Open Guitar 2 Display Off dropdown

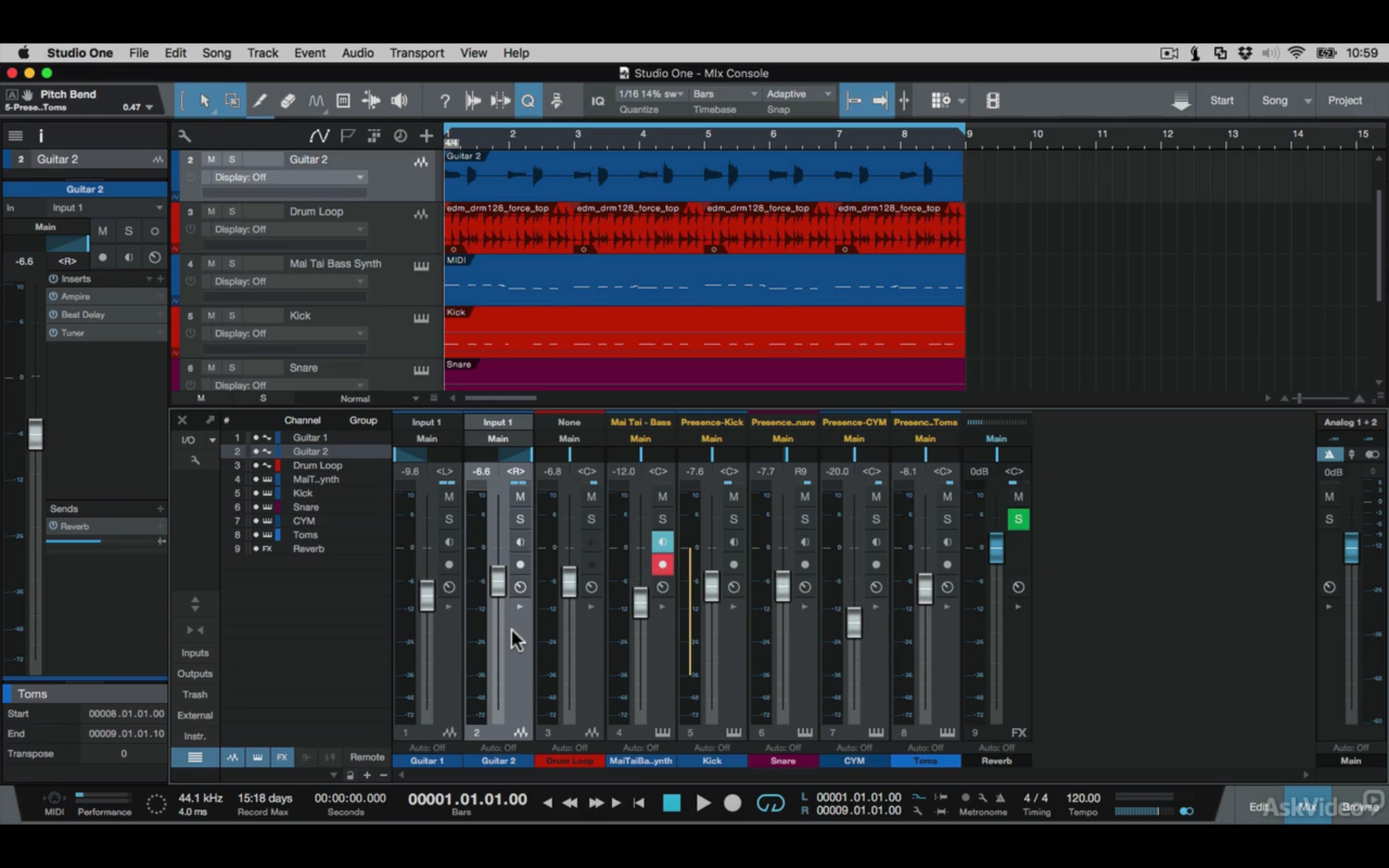pyautogui.click(x=289, y=177)
